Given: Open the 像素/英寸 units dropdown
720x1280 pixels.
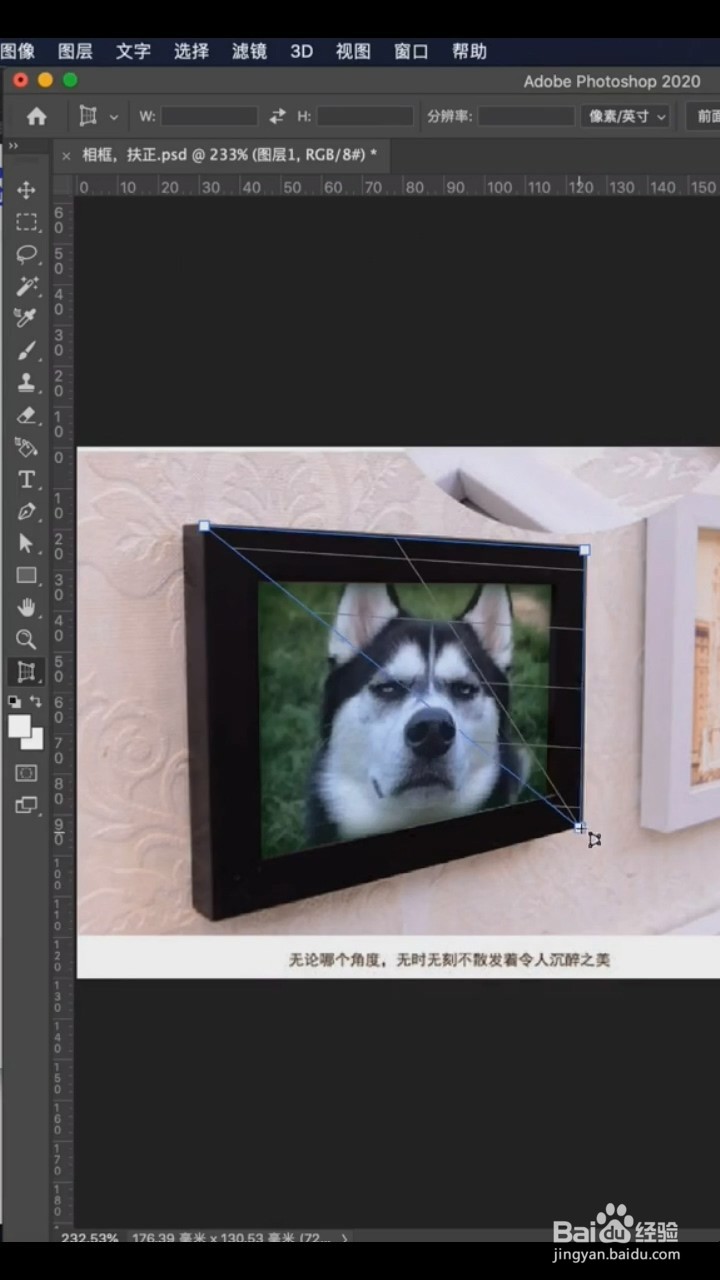Looking at the screenshot, I should pyautogui.click(x=626, y=117).
